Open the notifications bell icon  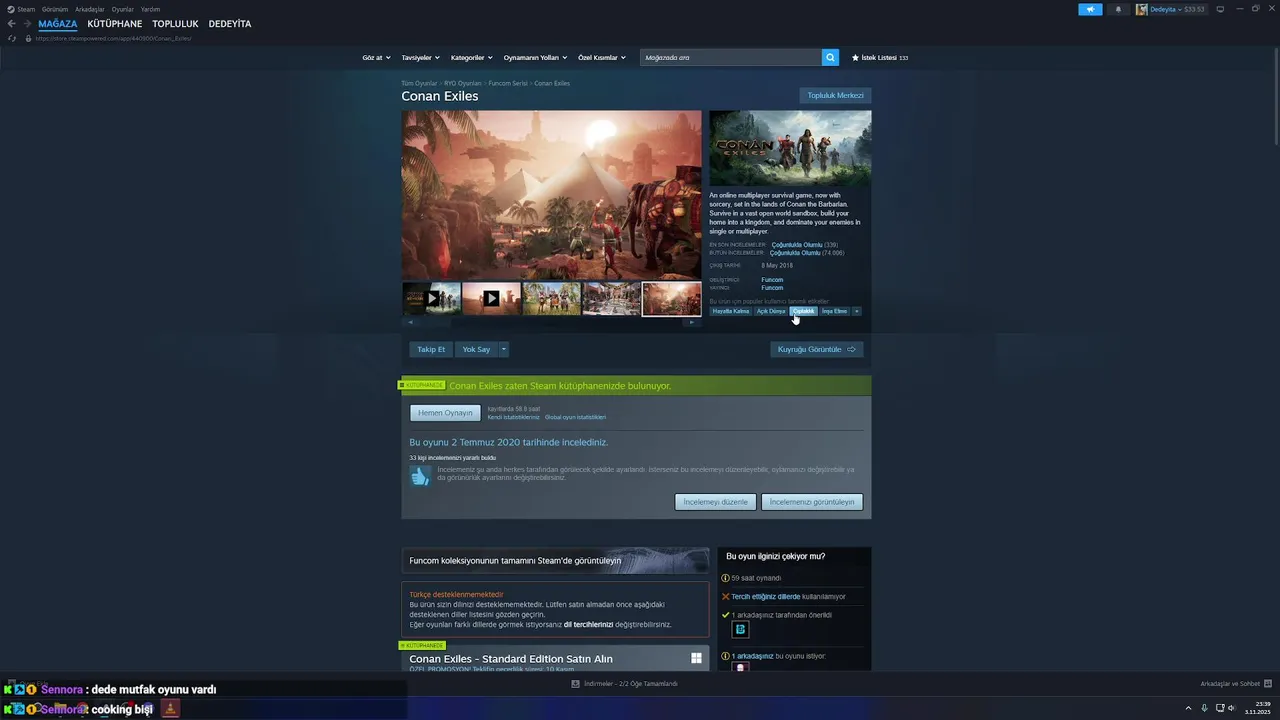pos(1118,9)
